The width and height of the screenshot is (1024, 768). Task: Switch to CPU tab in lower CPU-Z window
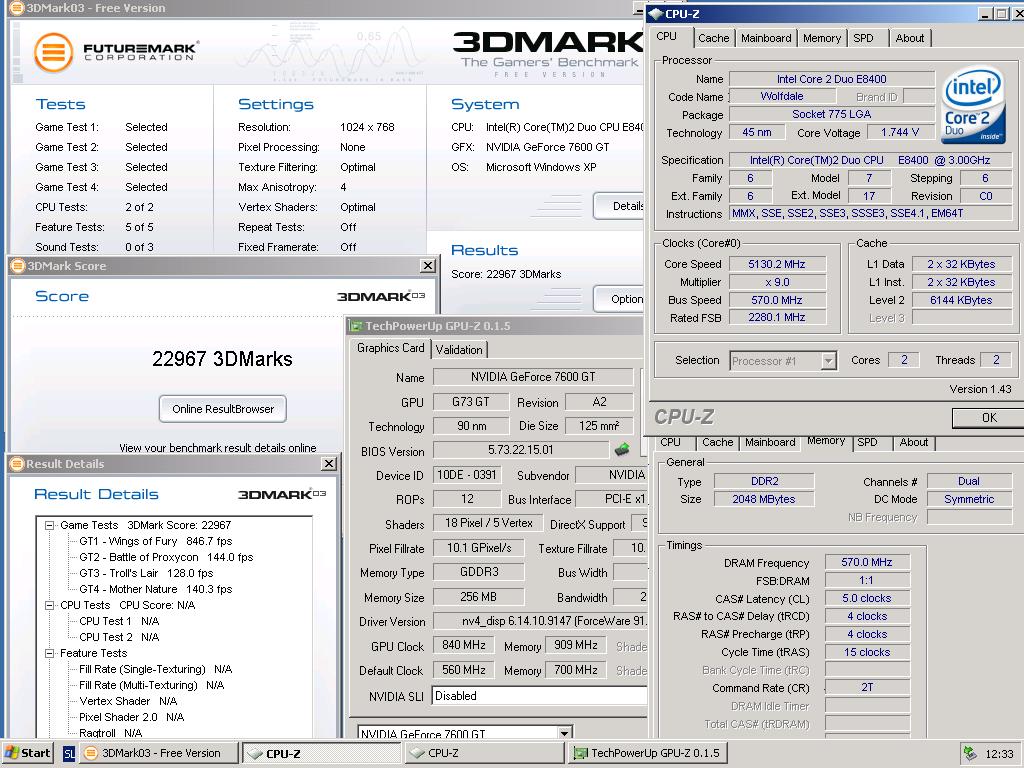coord(670,442)
